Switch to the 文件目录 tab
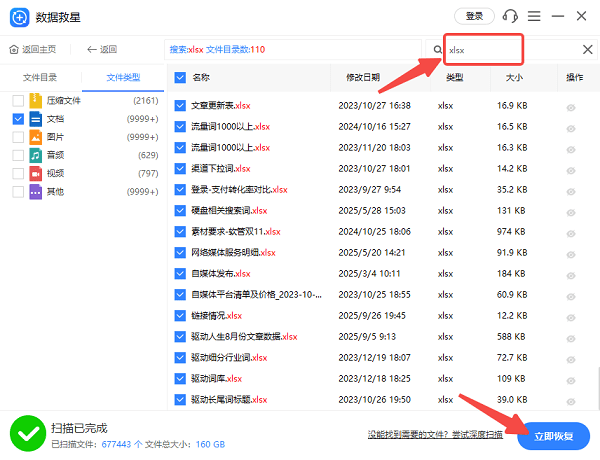 click(40, 77)
